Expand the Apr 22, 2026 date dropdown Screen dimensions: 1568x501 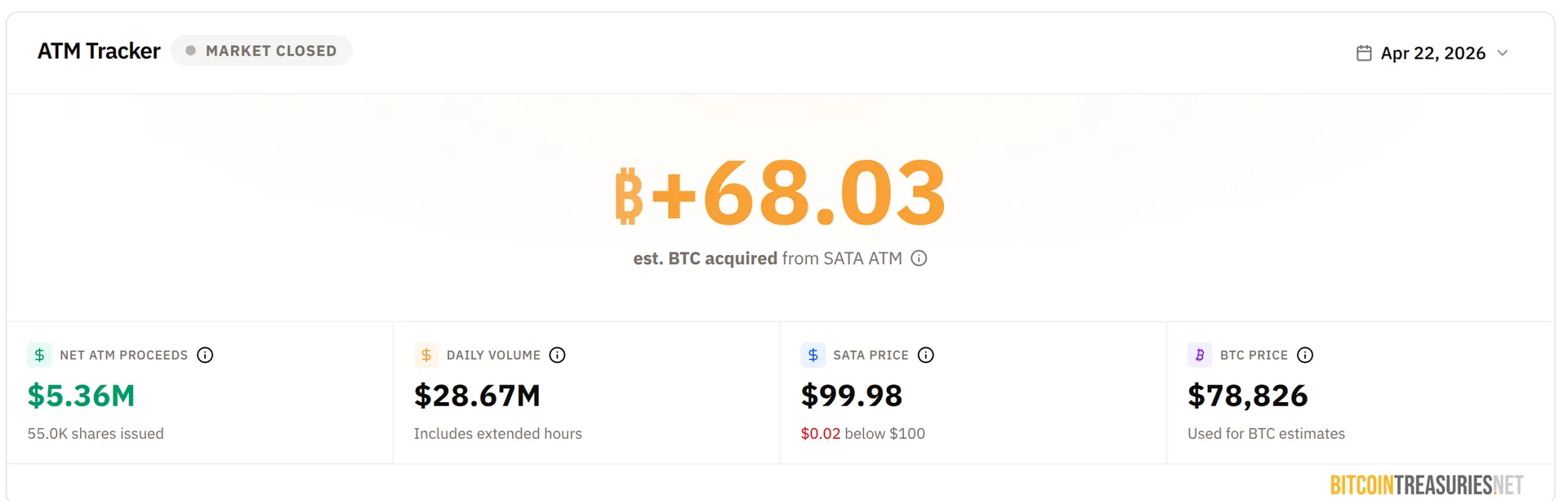(1432, 52)
